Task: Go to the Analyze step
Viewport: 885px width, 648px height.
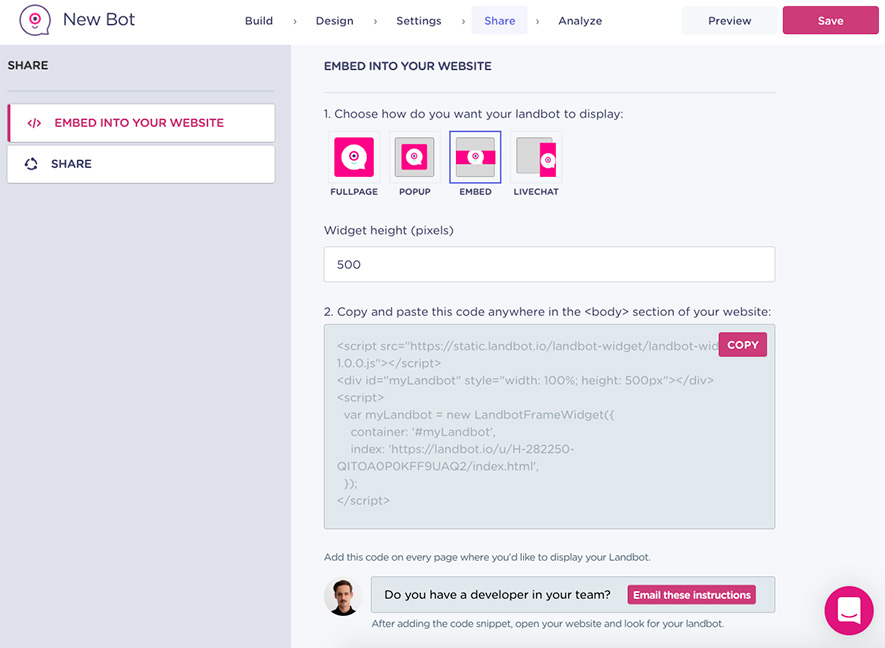Action: tap(580, 21)
